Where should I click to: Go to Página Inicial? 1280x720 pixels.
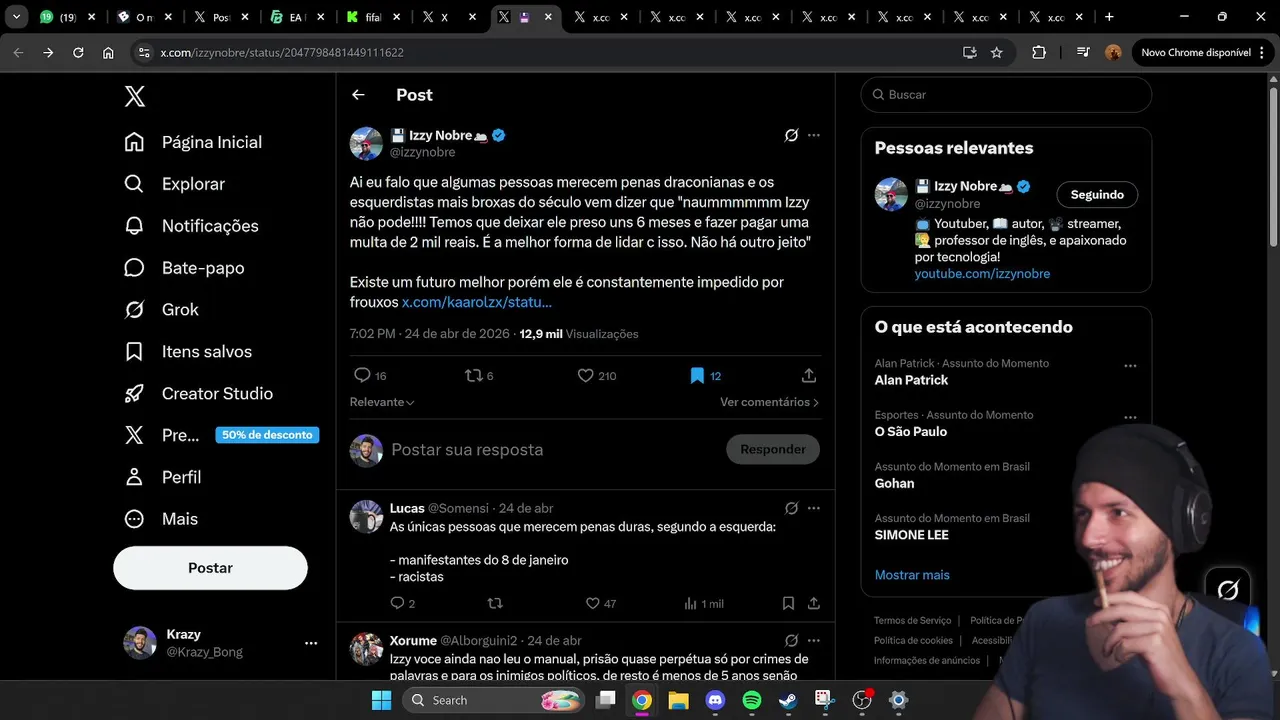pos(193,142)
